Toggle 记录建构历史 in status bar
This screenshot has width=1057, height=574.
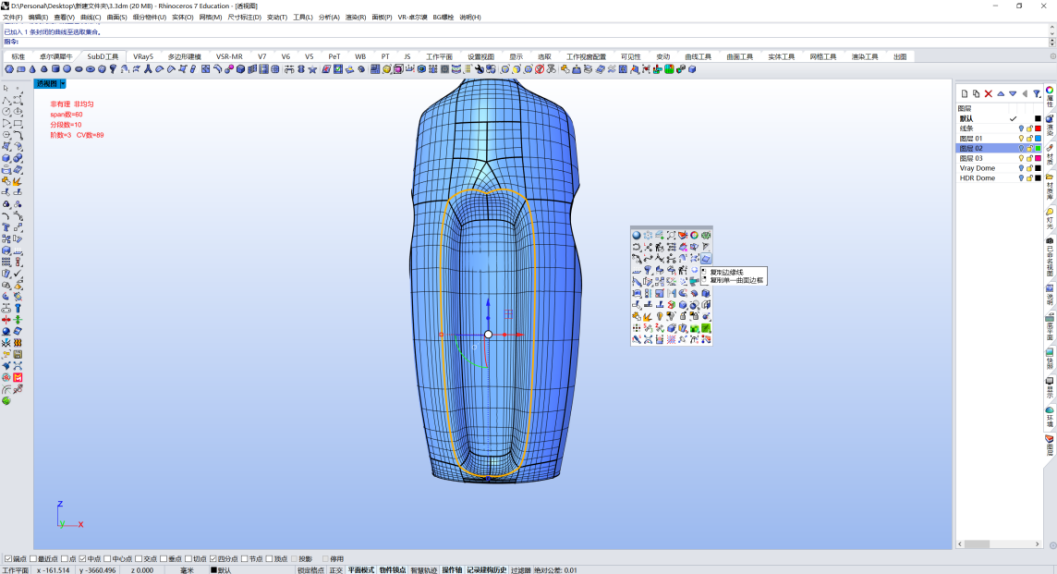[x=486, y=570]
